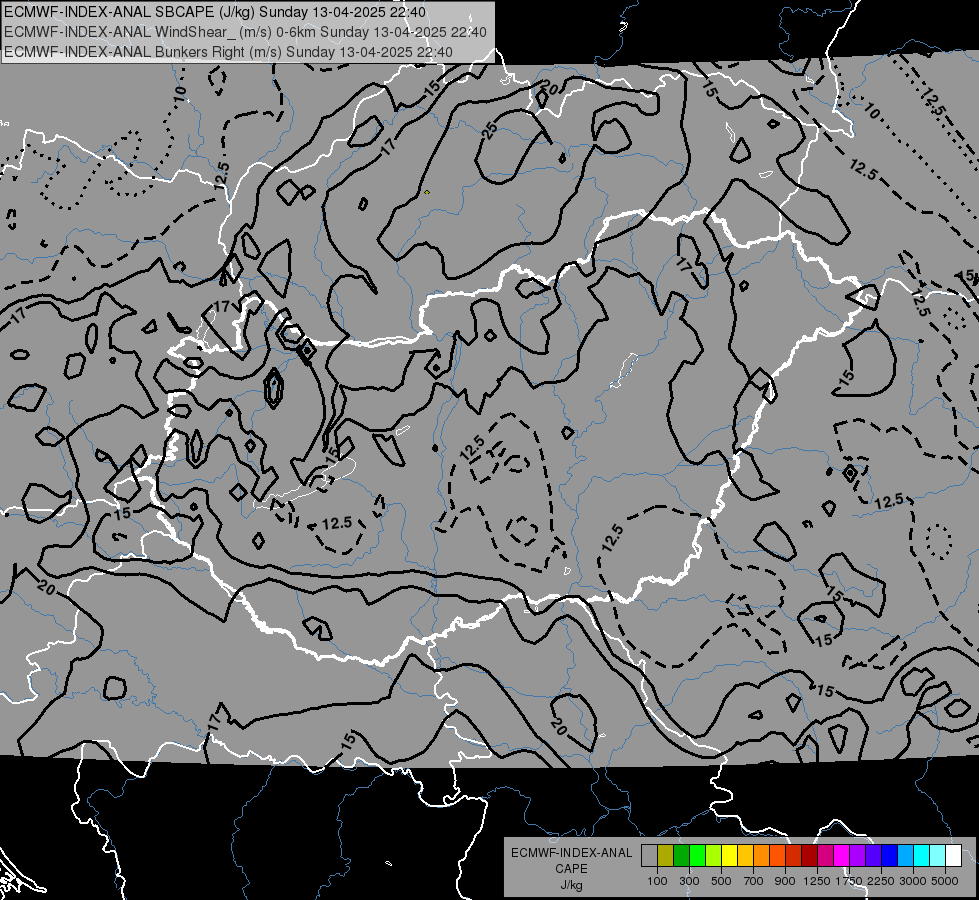Screen dimensions: 979x900
Task: Click the 300 value in legend
Action: coord(689,881)
